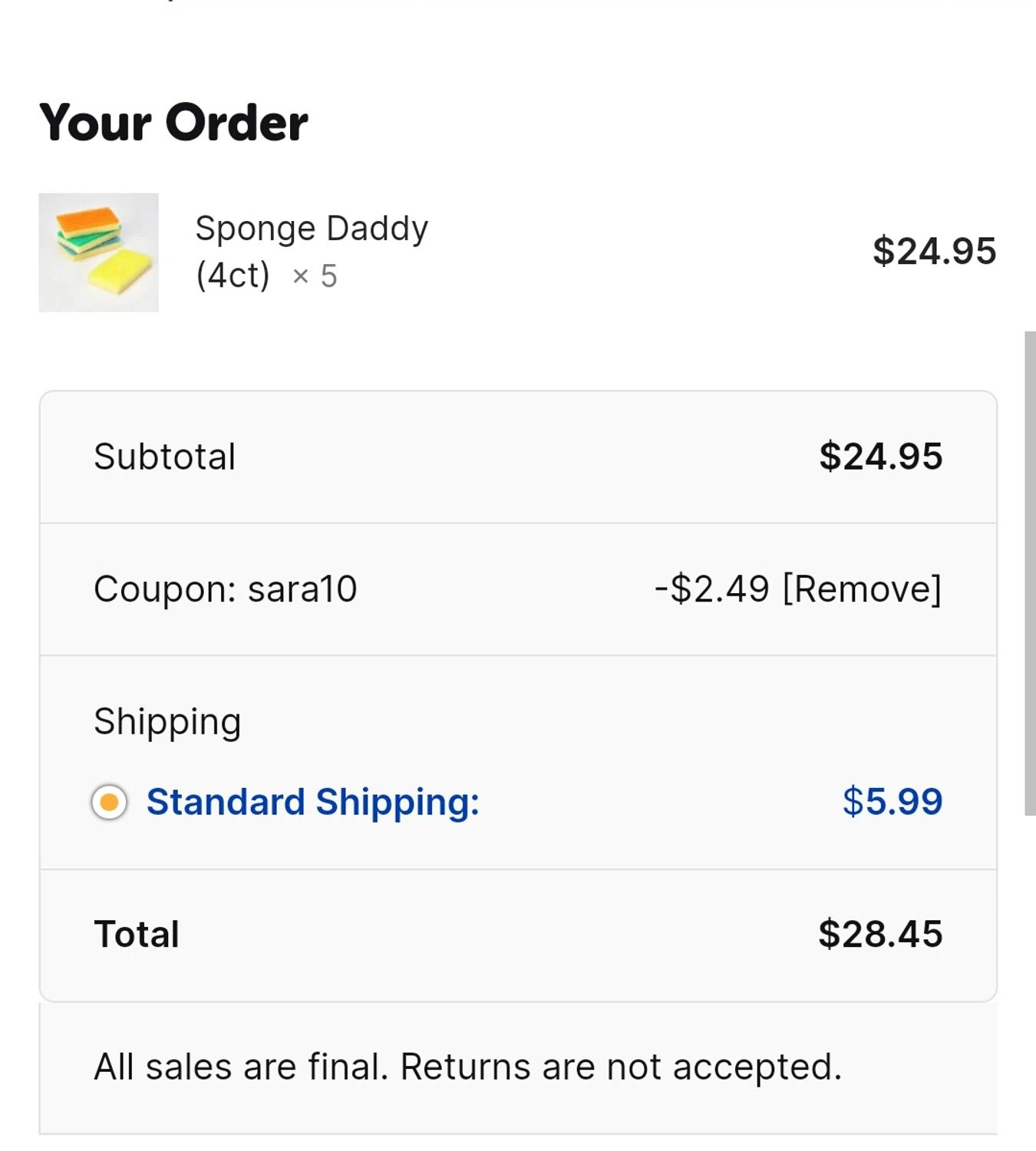
Task: Click the $24.95 product line price
Action: 934,251
